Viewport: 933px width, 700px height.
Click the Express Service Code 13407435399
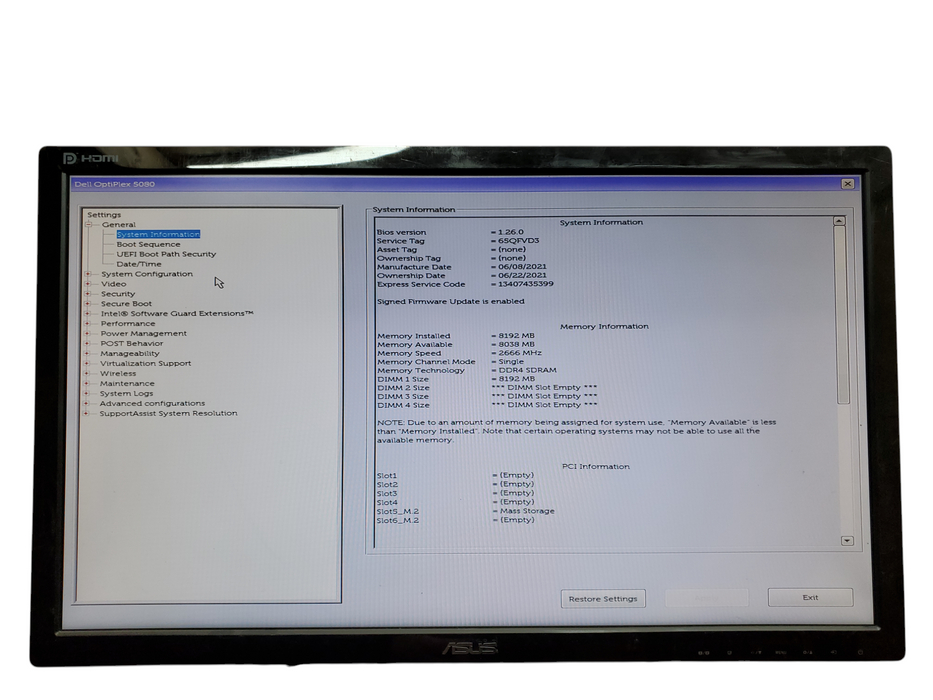525,284
